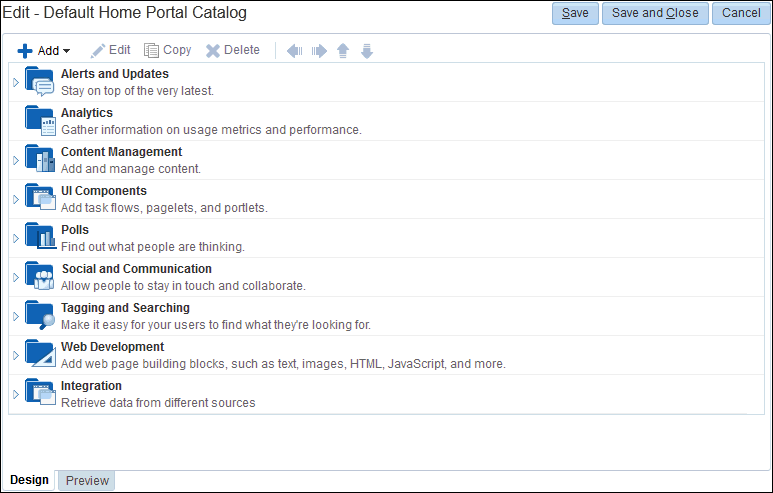Select the UI Components title text
The width and height of the screenshot is (773, 493).
104,191
